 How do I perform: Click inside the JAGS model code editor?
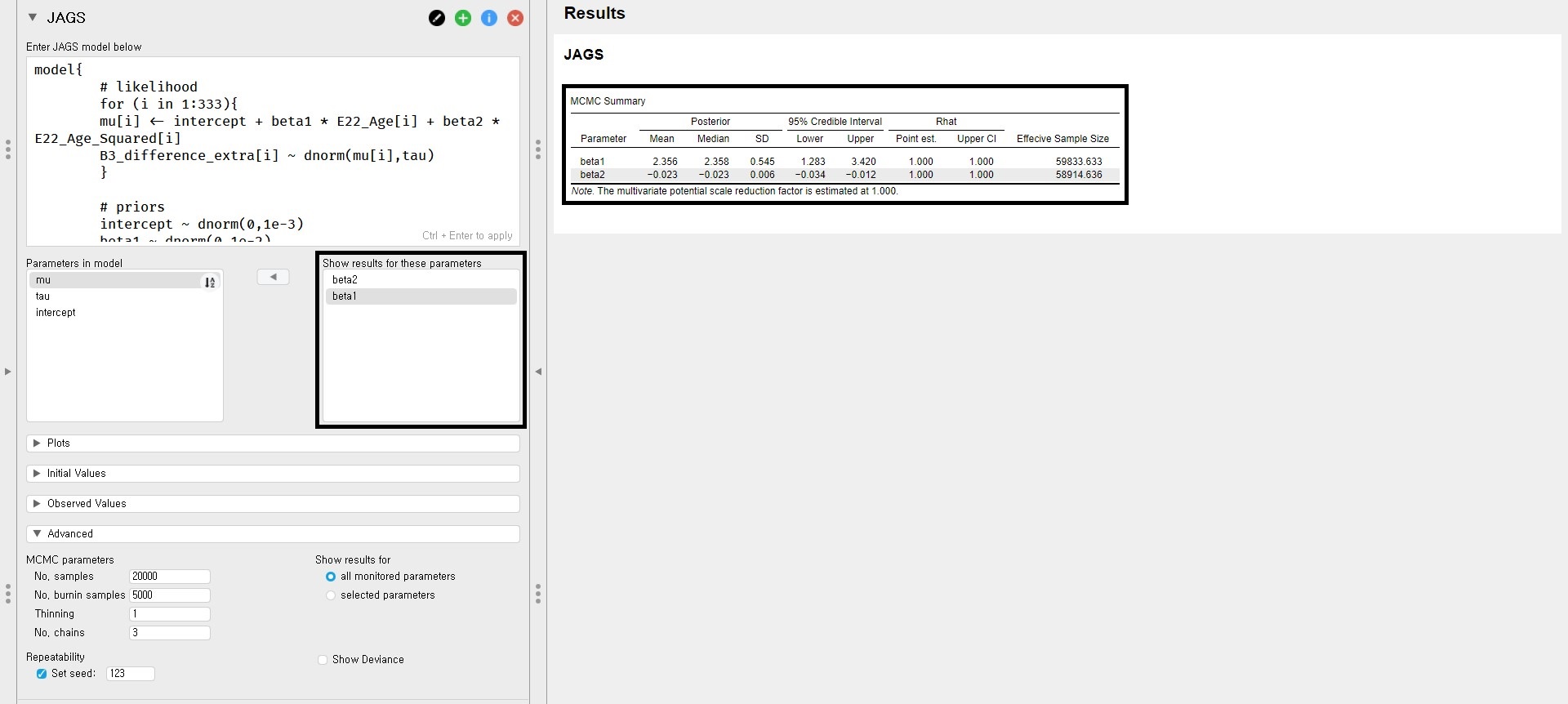(x=273, y=151)
